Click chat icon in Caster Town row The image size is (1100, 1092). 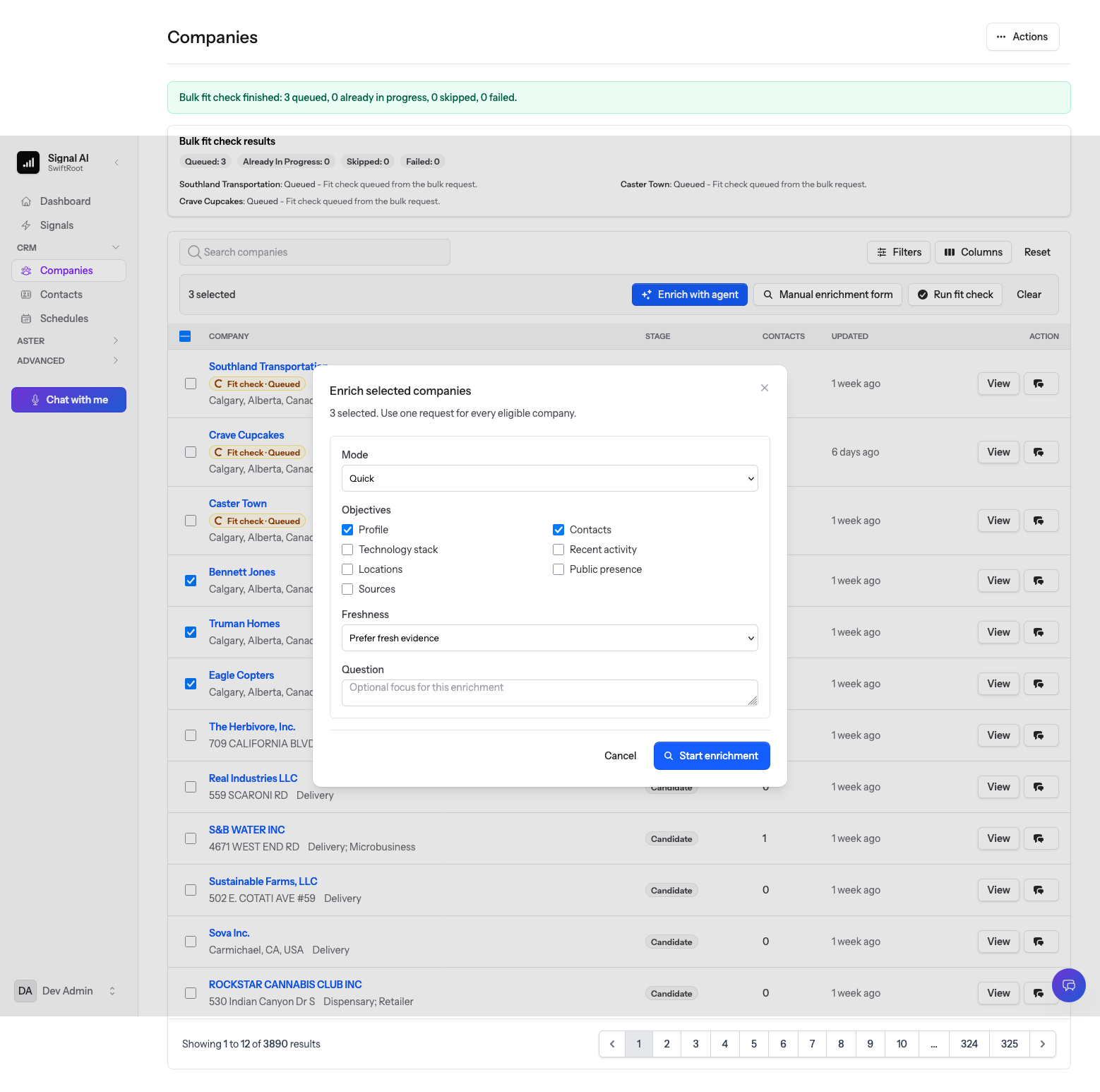coord(1041,521)
